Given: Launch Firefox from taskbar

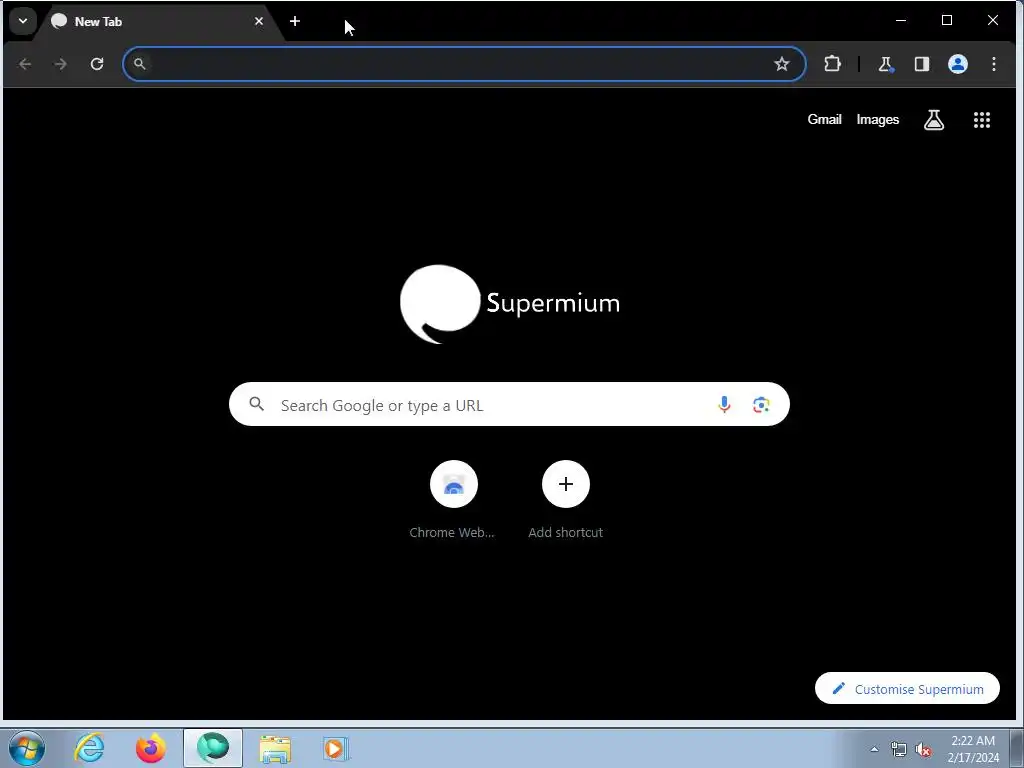Looking at the screenshot, I should click(150, 748).
